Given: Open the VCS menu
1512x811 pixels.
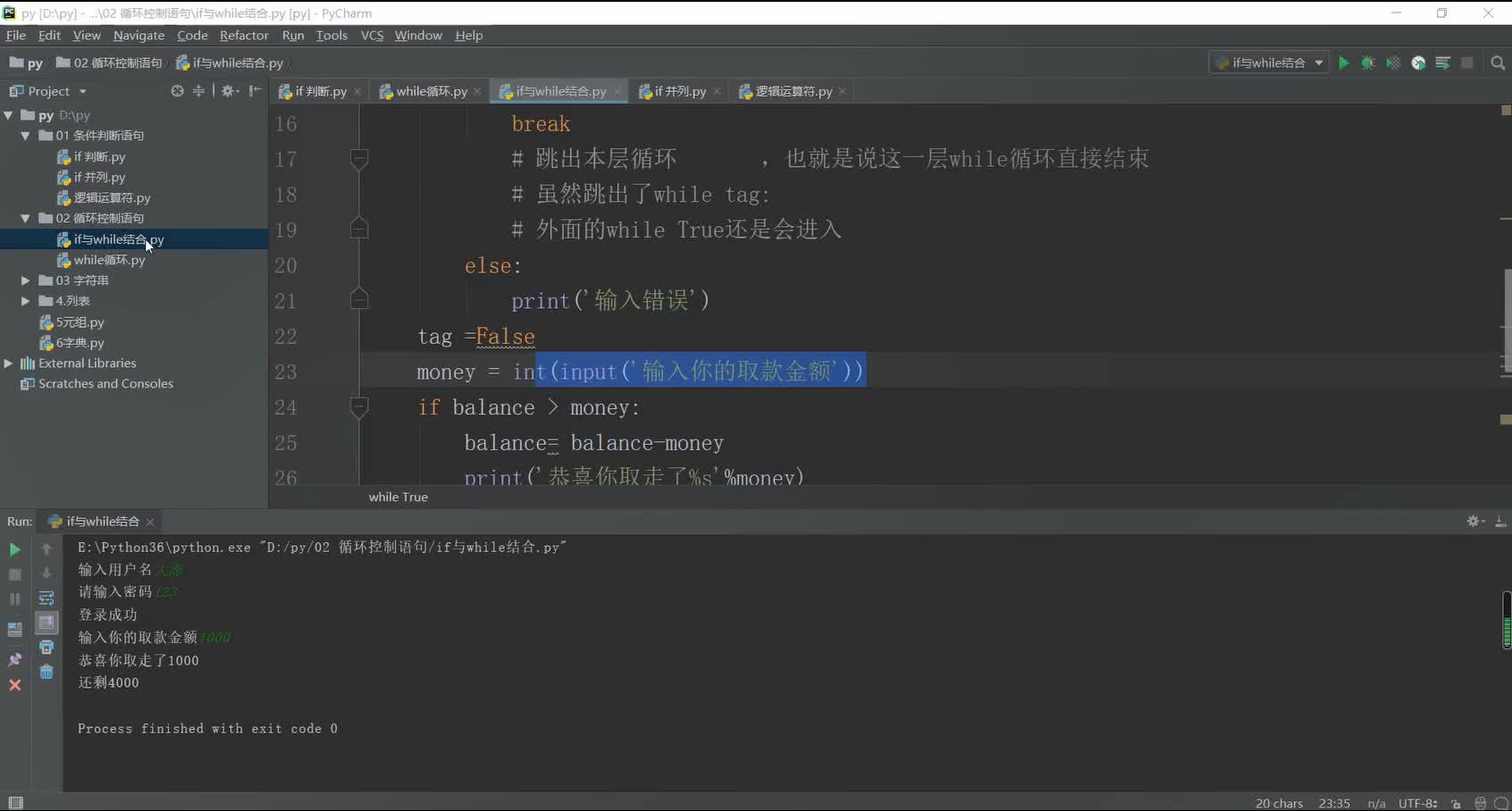Looking at the screenshot, I should coord(372,35).
